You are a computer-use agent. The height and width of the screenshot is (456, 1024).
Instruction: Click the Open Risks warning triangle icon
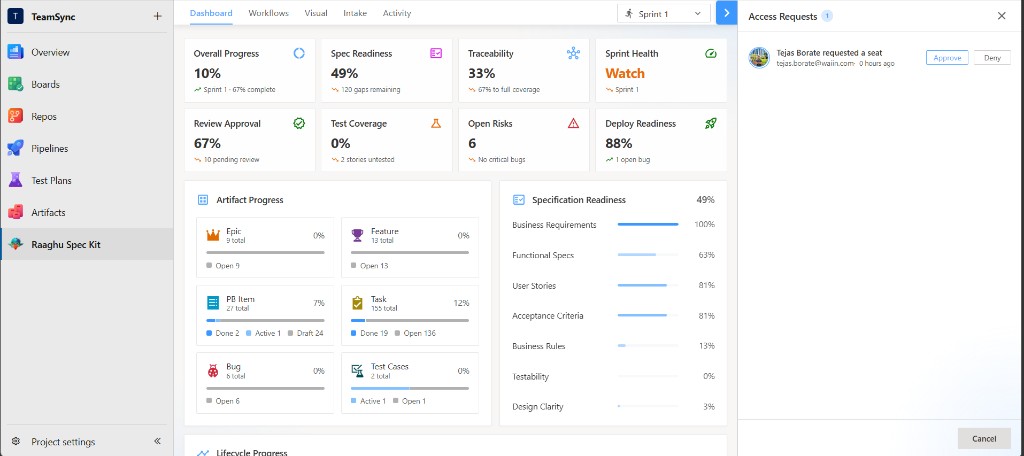(x=573, y=123)
